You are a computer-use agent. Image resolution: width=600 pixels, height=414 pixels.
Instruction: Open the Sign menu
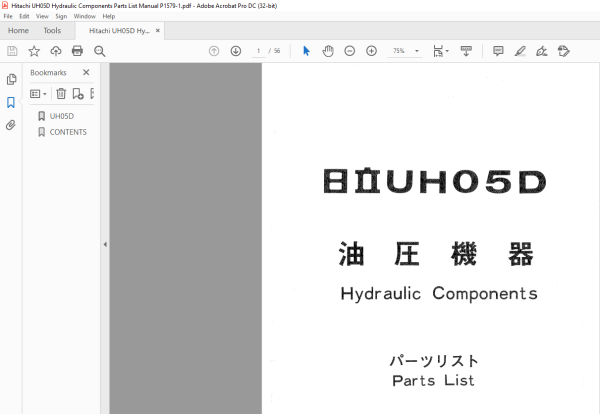click(x=61, y=16)
